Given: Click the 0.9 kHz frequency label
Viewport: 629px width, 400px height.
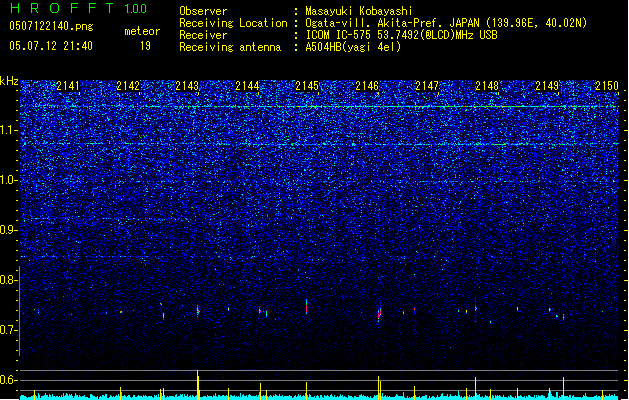Looking at the screenshot, I should click(x=9, y=230).
